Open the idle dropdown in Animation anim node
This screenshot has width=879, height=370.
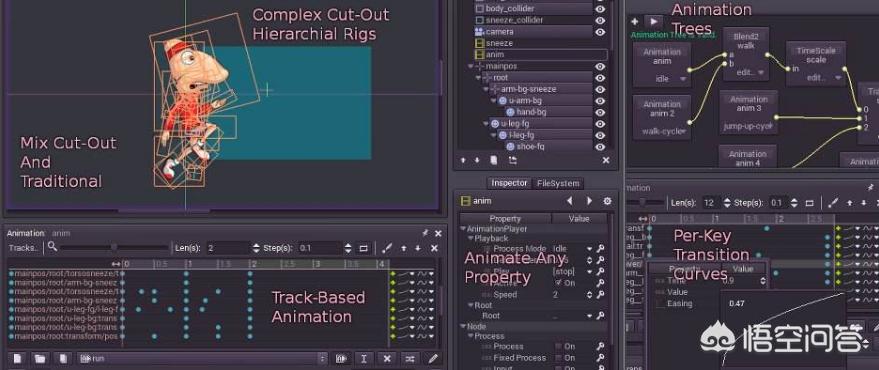(x=670, y=79)
